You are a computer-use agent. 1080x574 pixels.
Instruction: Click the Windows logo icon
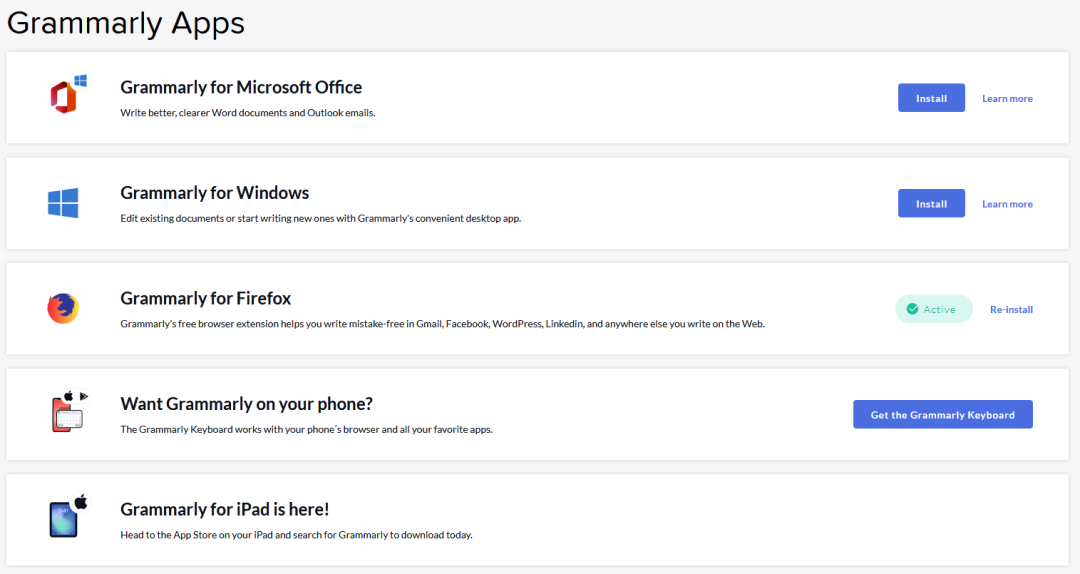tap(63, 203)
